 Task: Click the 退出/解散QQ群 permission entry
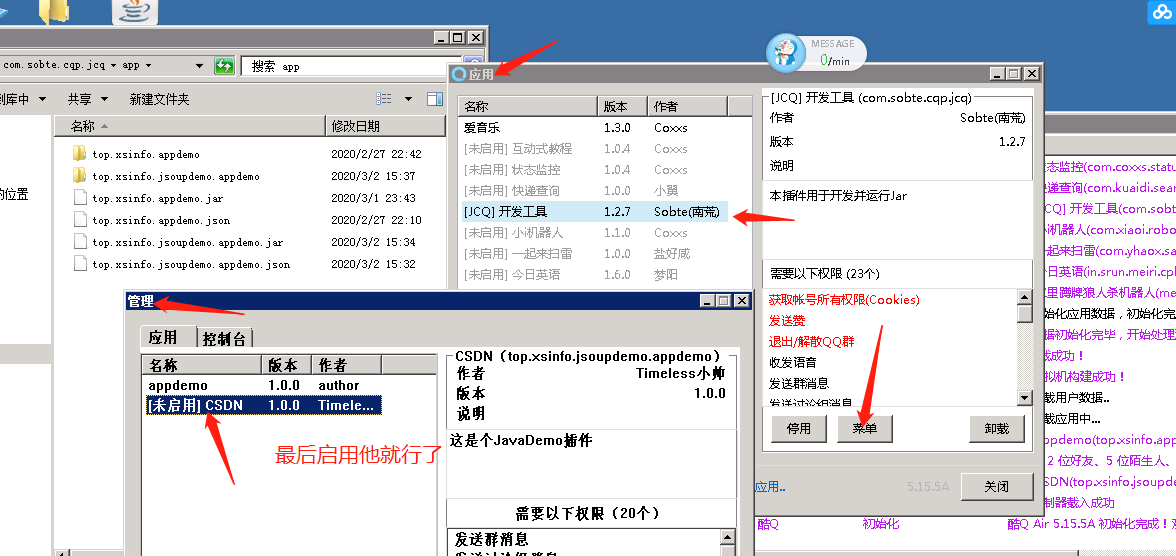812,341
